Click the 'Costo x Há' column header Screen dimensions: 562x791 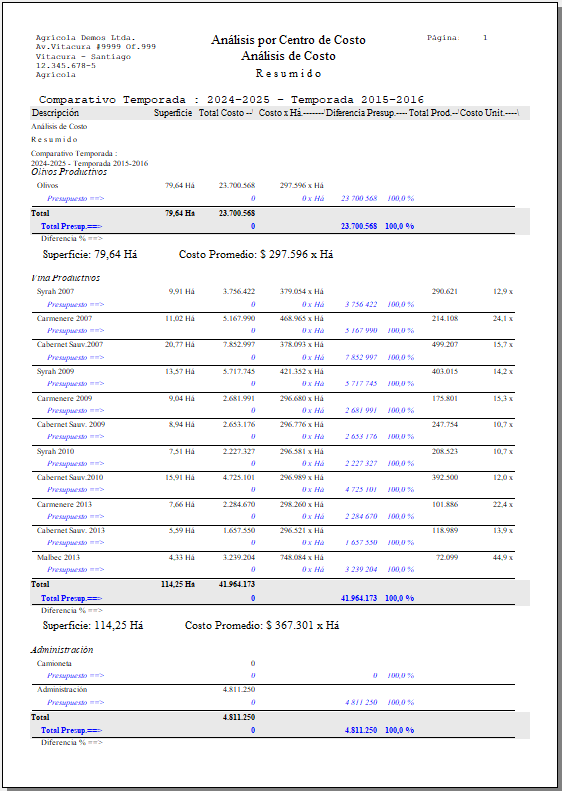pos(279,113)
